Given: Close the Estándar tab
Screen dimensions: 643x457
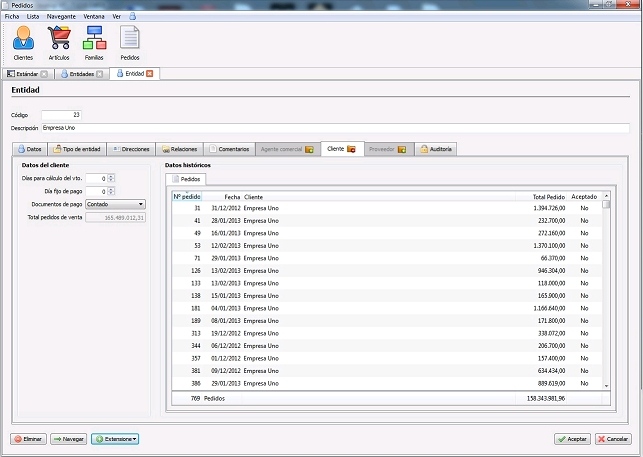Looking at the screenshot, I should 44,74.
